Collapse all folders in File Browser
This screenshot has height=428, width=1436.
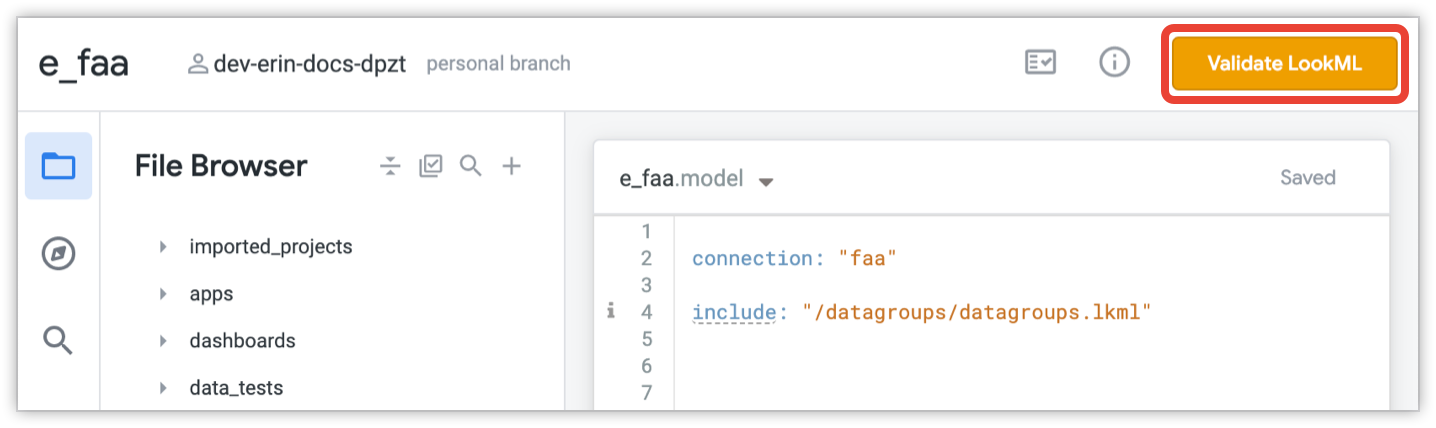(390, 166)
